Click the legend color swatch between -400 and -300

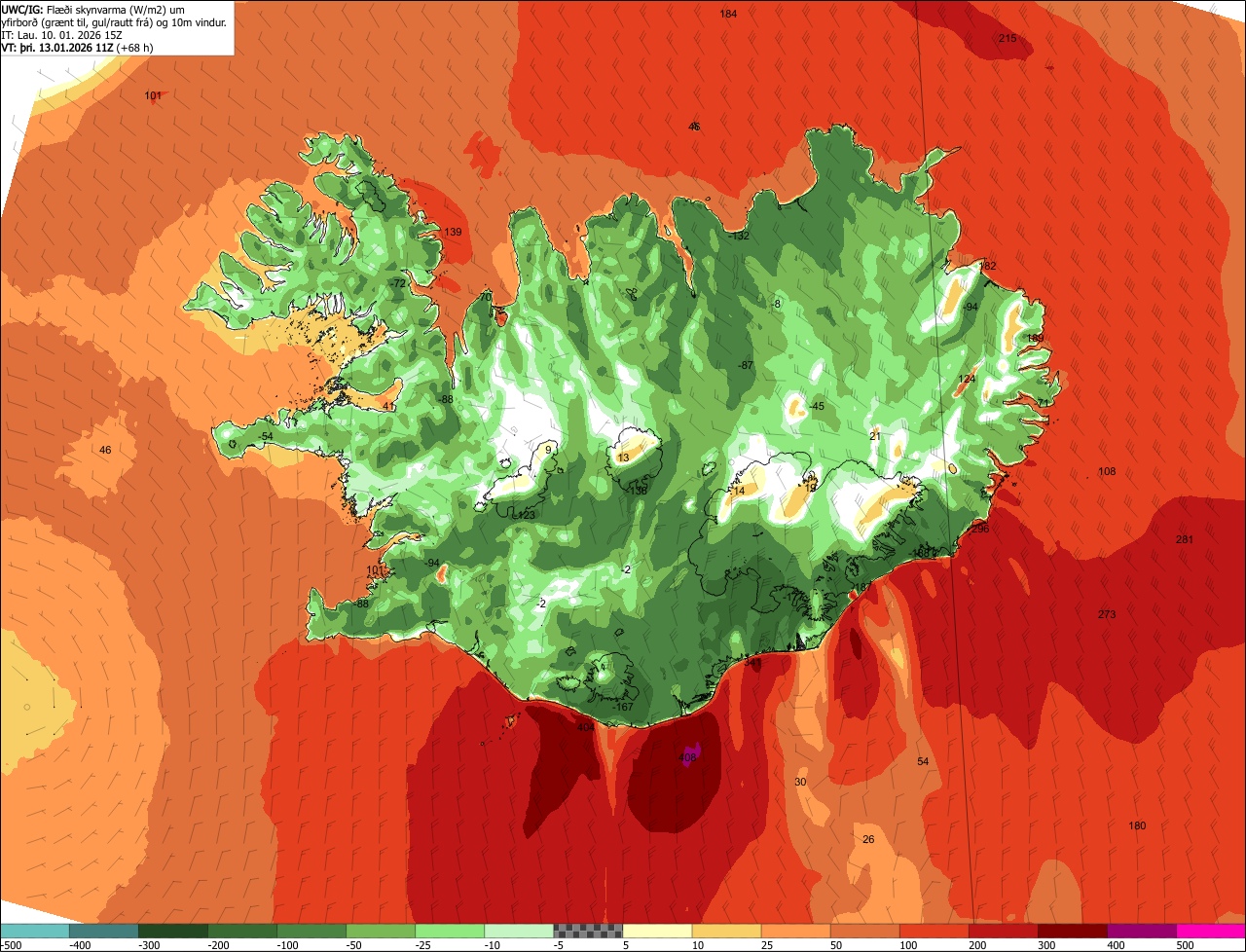click(x=104, y=931)
